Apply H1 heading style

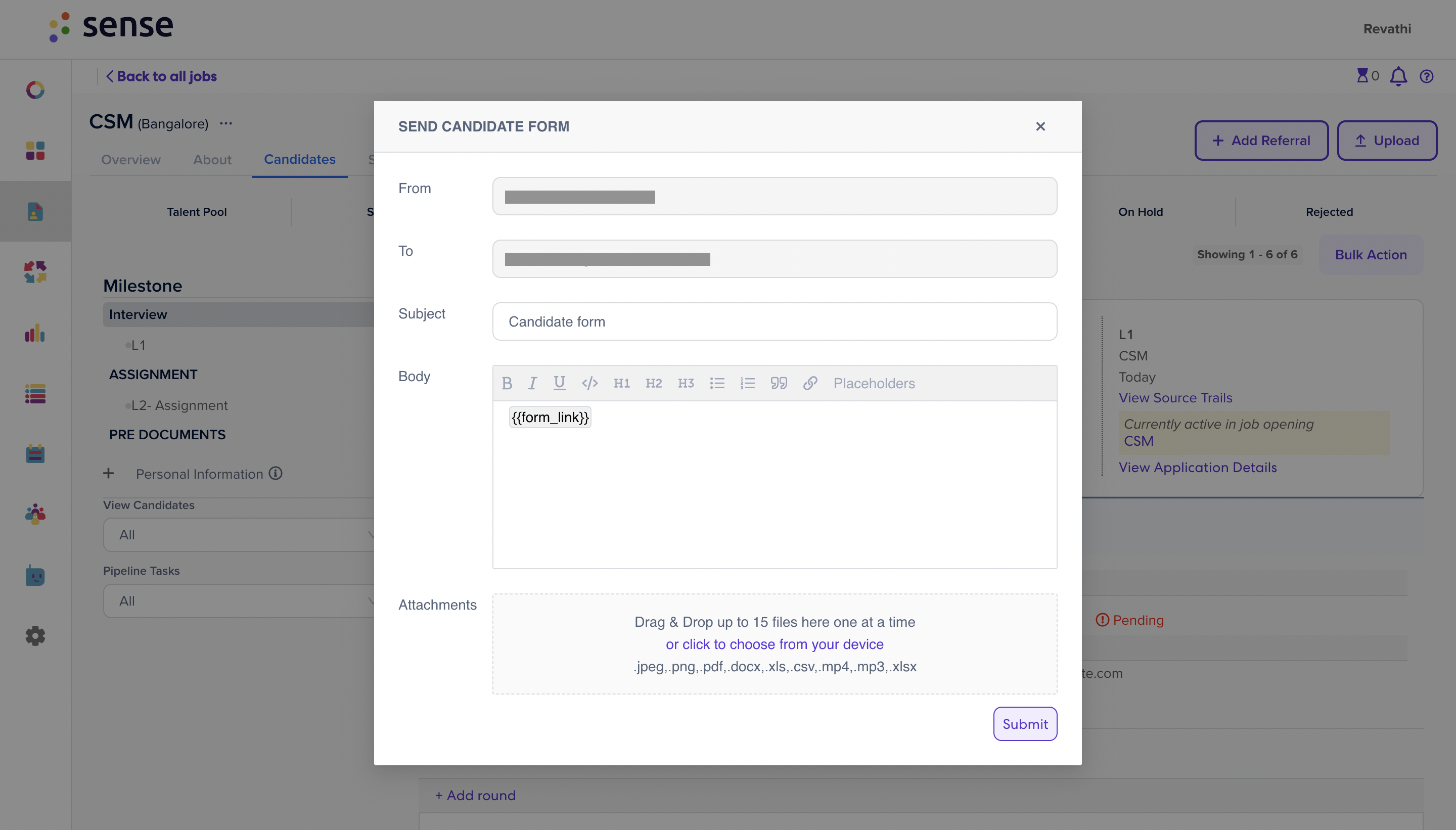tap(621, 383)
